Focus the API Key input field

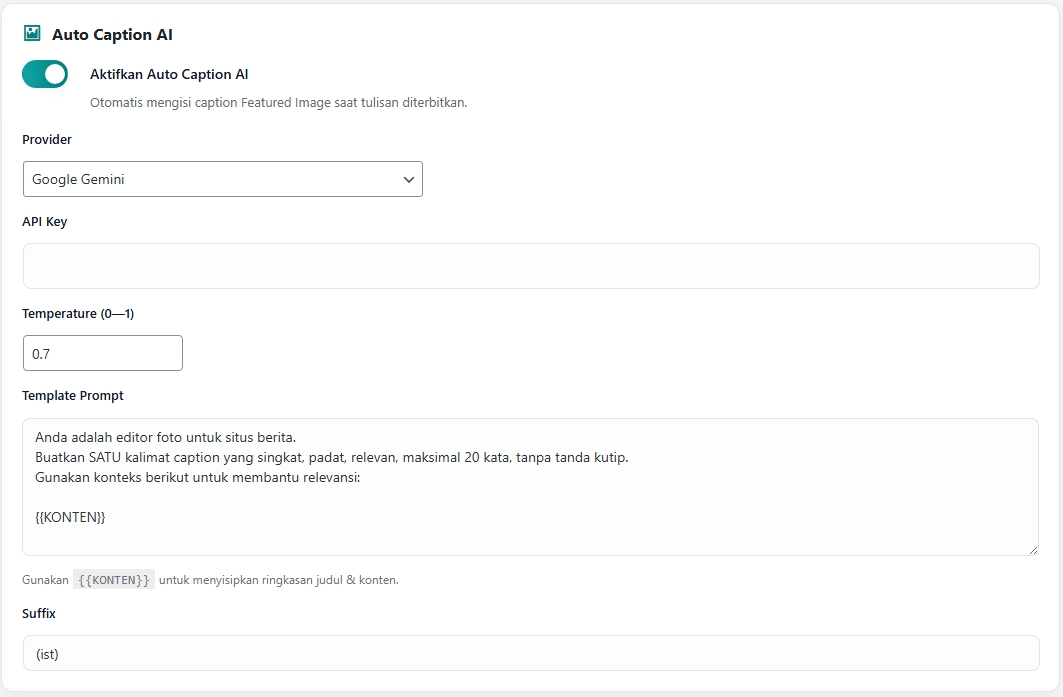pyautogui.click(x=530, y=266)
